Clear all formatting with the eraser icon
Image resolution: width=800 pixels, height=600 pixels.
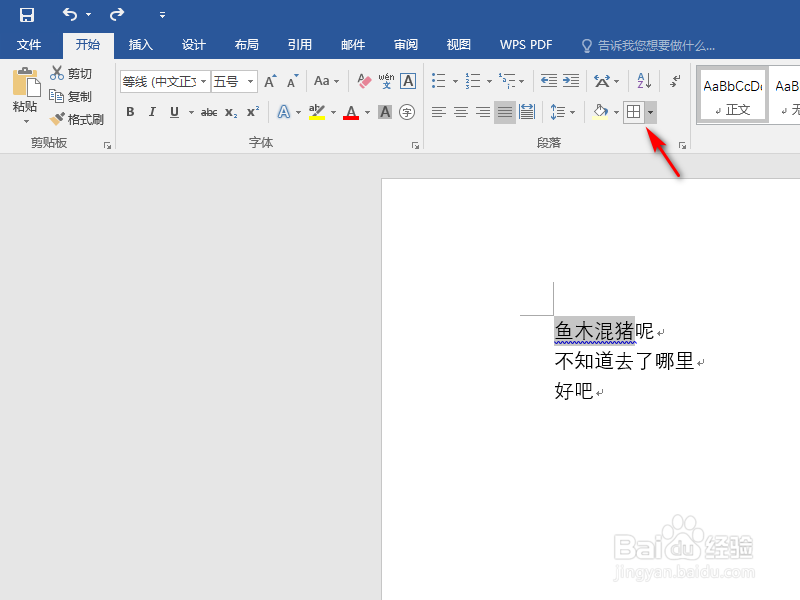click(363, 81)
